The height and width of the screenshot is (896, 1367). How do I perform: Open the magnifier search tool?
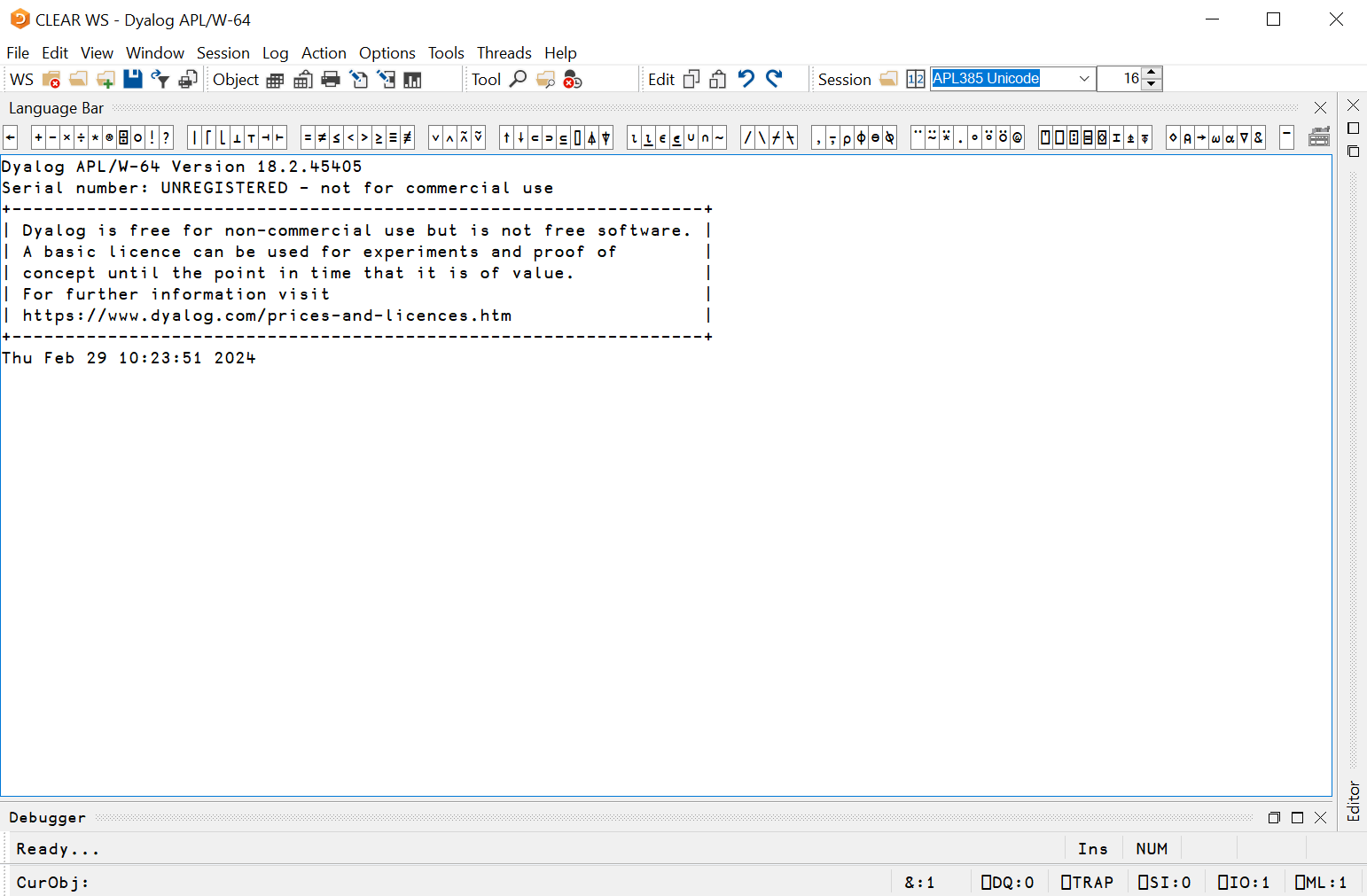pyautogui.click(x=519, y=79)
